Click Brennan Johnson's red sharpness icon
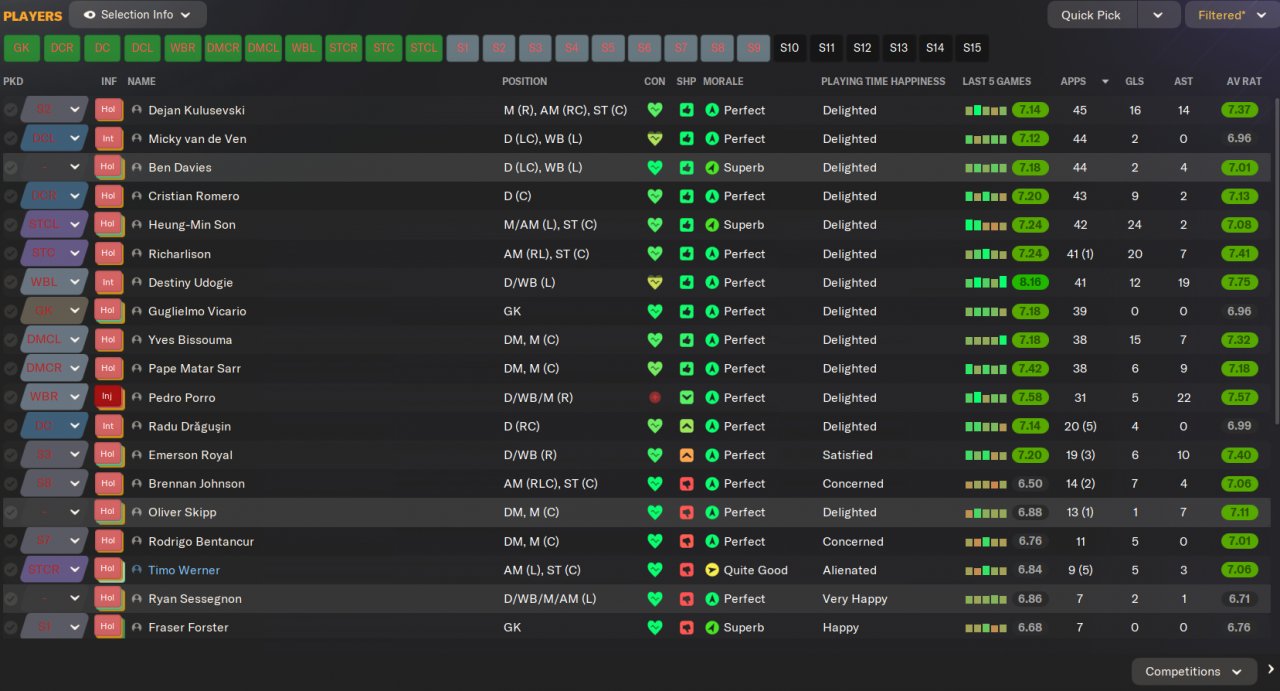This screenshot has height=691, width=1280. (686, 484)
